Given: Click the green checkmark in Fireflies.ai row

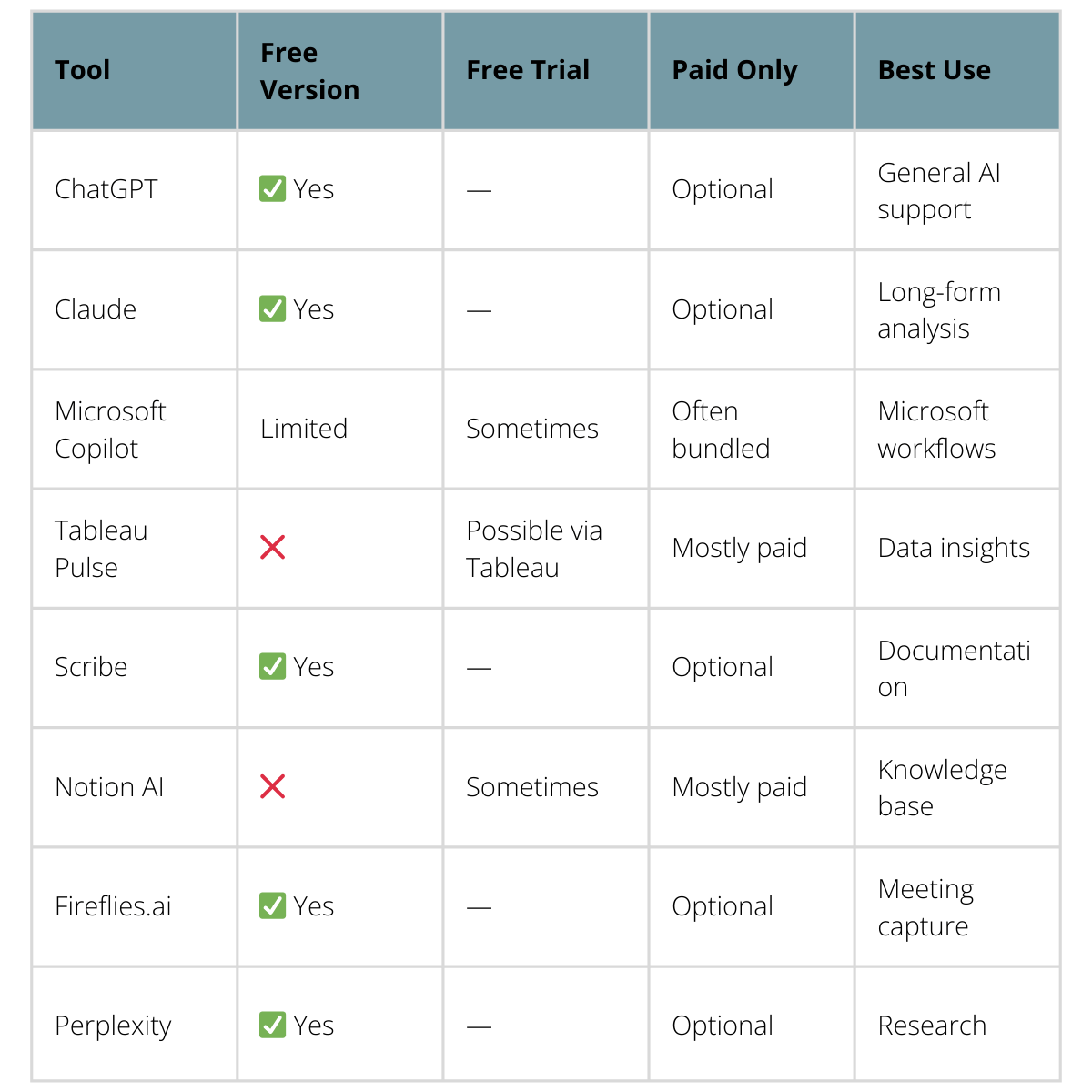Looking at the screenshot, I should click(272, 906).
